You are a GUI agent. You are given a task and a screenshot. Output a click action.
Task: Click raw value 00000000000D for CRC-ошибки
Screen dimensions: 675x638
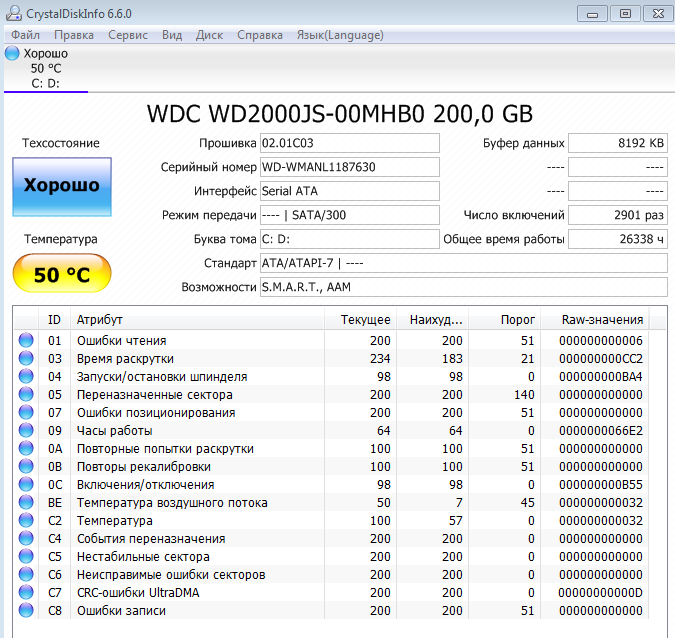[x=601, y=593]
